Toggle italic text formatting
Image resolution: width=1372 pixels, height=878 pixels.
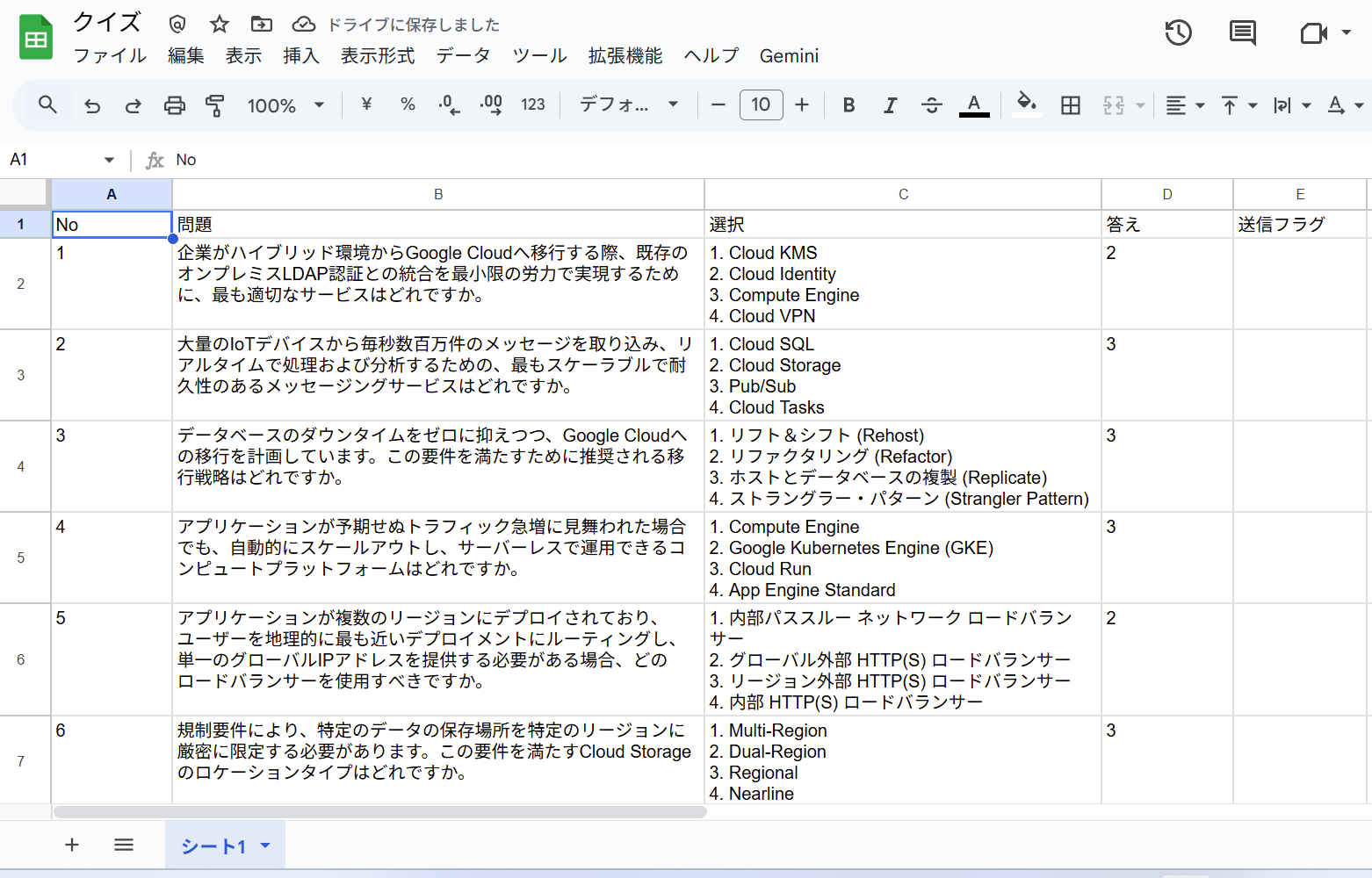(x=890, y=105)
